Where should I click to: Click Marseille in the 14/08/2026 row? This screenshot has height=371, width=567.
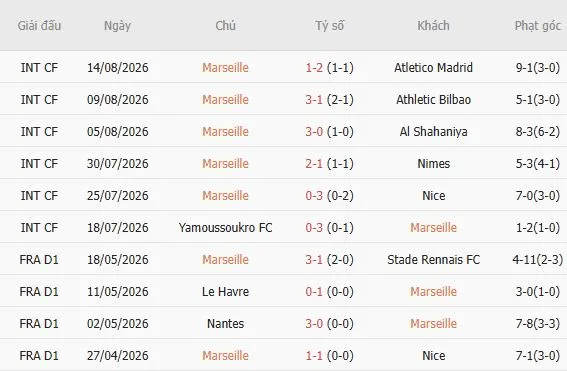pos(225,68)
